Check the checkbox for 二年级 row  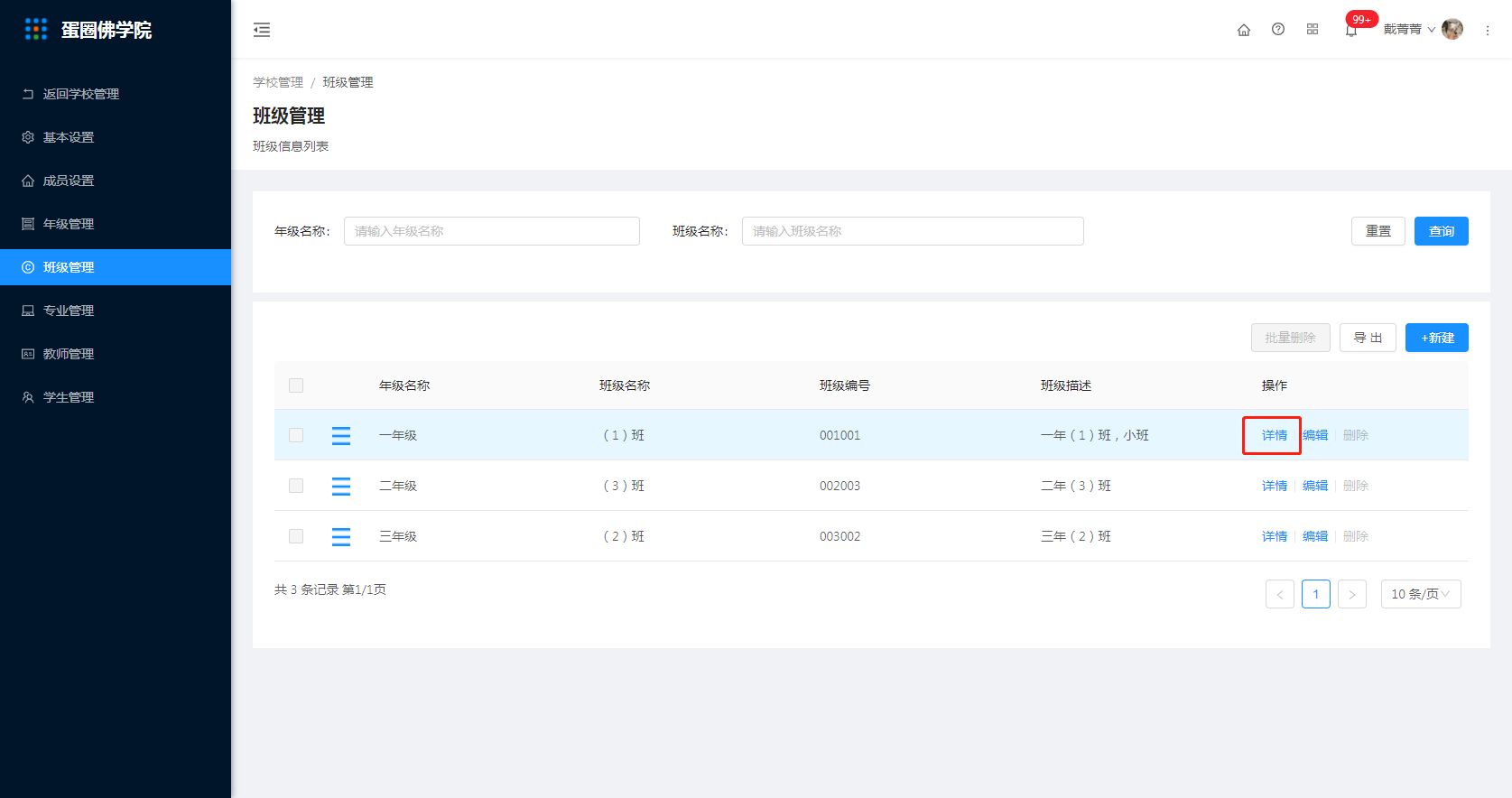pos(296,486)
